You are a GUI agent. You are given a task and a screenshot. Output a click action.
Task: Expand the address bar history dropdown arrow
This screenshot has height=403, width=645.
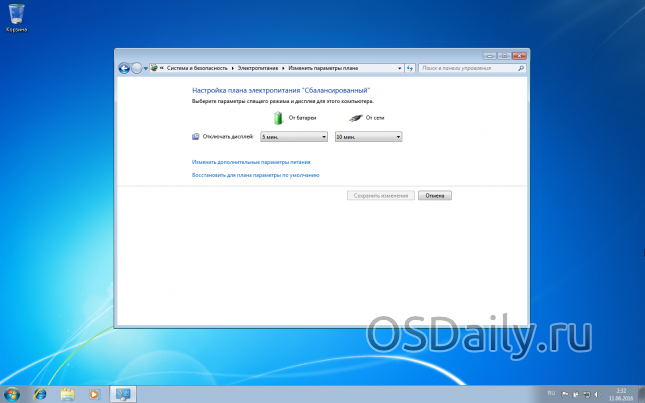[399, 68]
